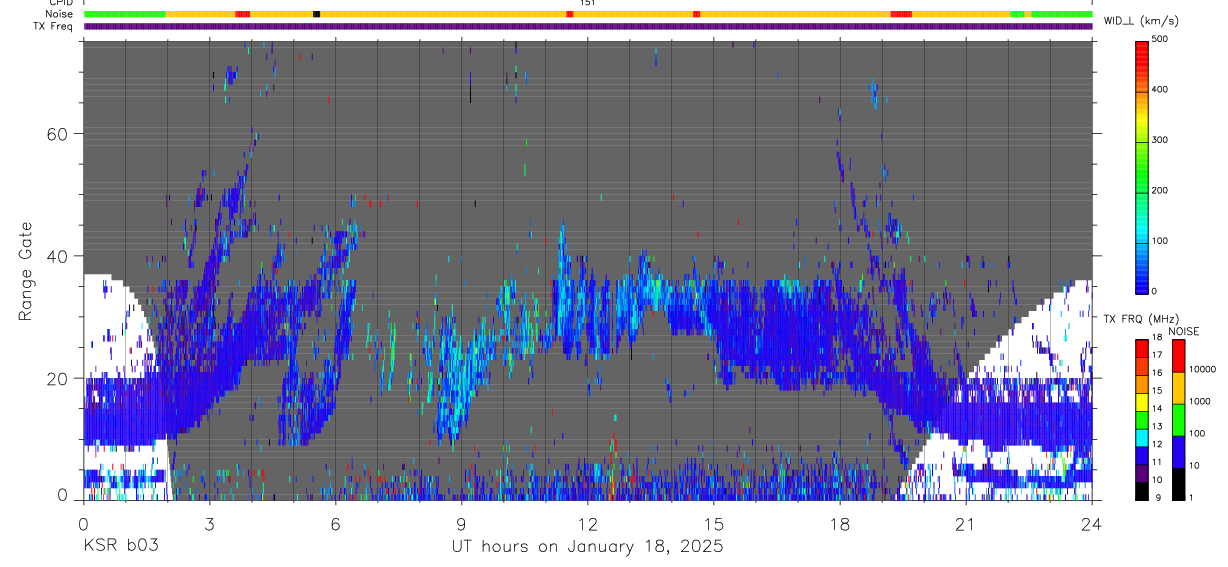Click 'UT hours on January 18, 2025' axis title
Viewport: 1228px width, 567px height.
click(x=587, y=547)
